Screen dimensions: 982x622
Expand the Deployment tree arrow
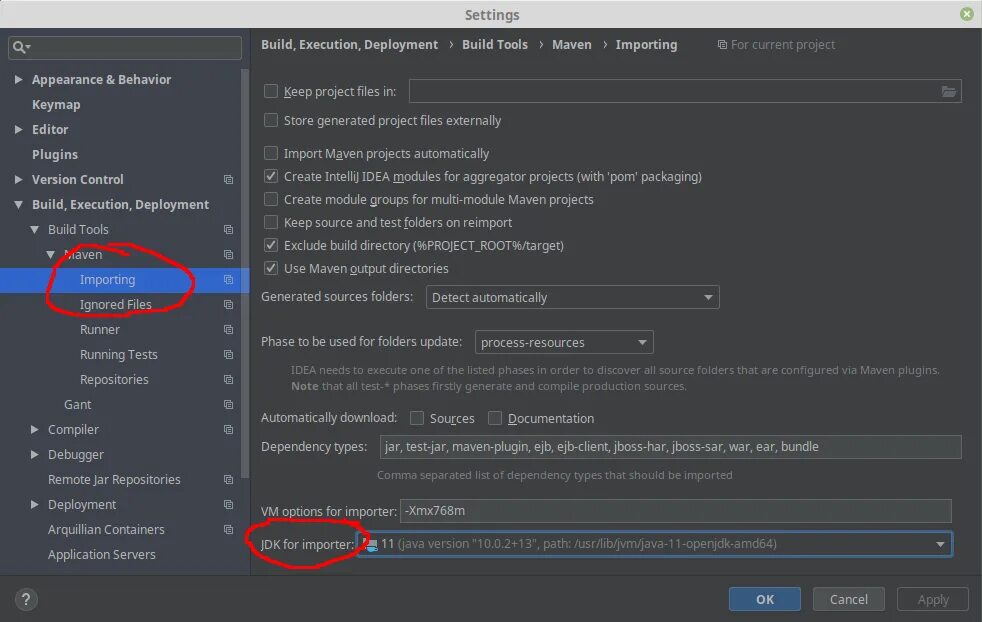coord(34,505)
